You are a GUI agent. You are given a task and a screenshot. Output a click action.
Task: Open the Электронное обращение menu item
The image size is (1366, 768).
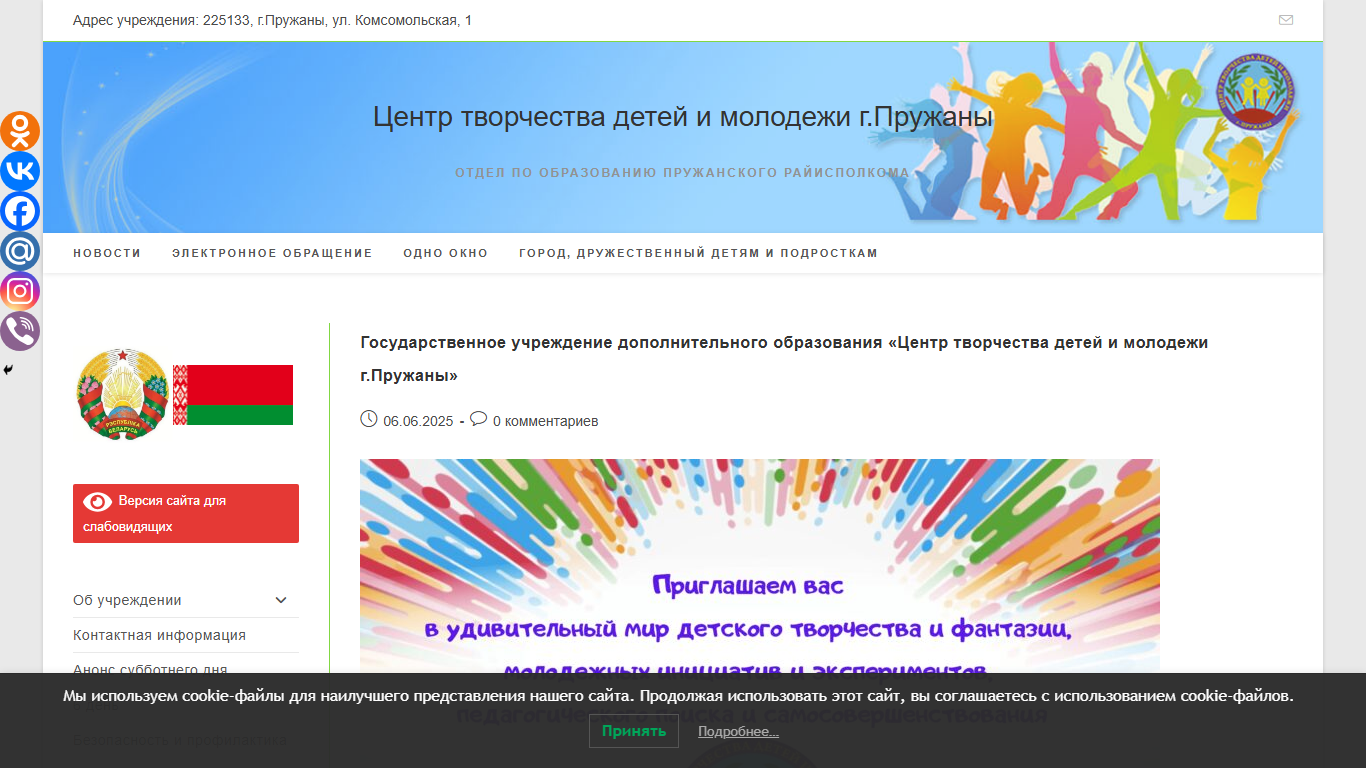coord(272,253)
